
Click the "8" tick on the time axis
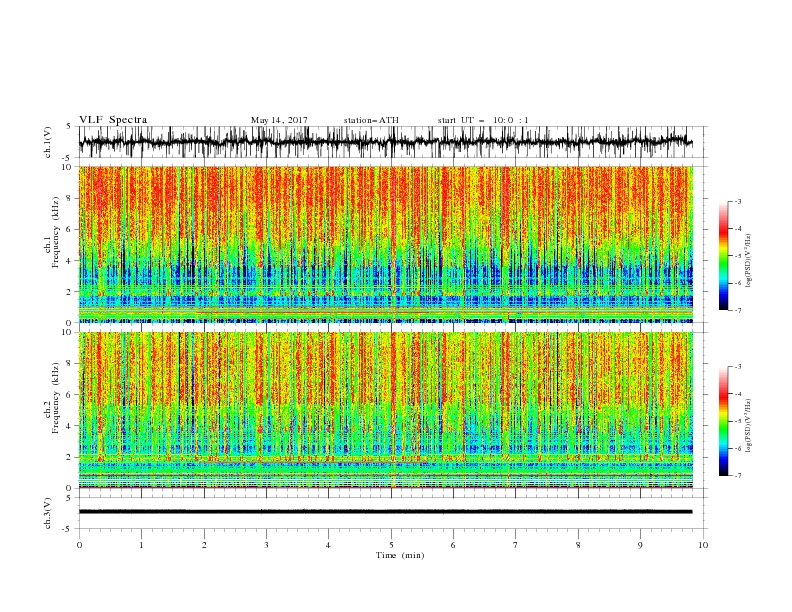click(x=578, y=545)
